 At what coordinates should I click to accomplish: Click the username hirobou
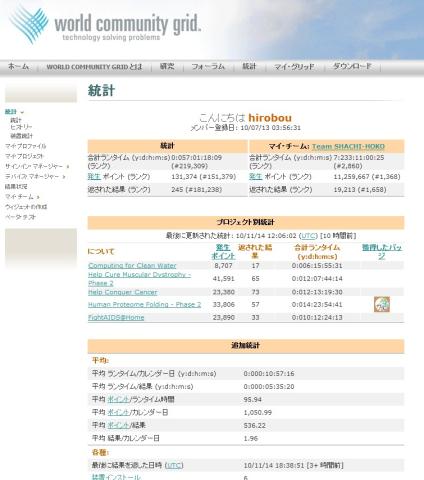click(270, 118)
